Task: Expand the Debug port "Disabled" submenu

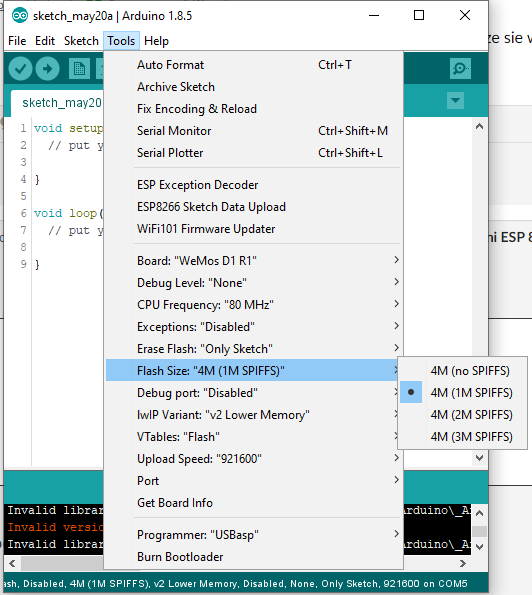Action: pyautogui.click(x=252, y=393)
